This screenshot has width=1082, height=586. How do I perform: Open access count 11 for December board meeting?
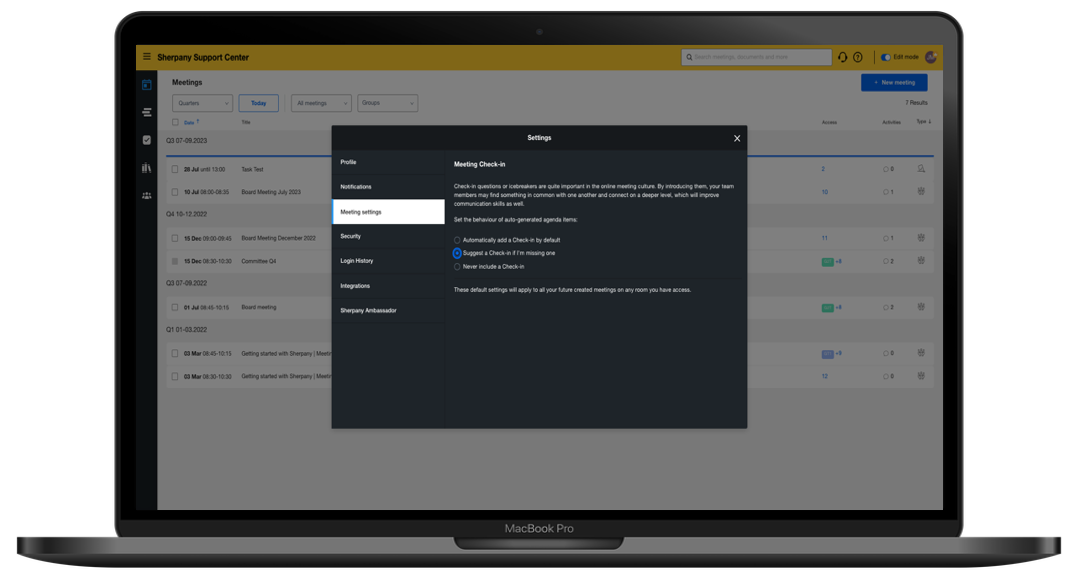pos(825,238)
